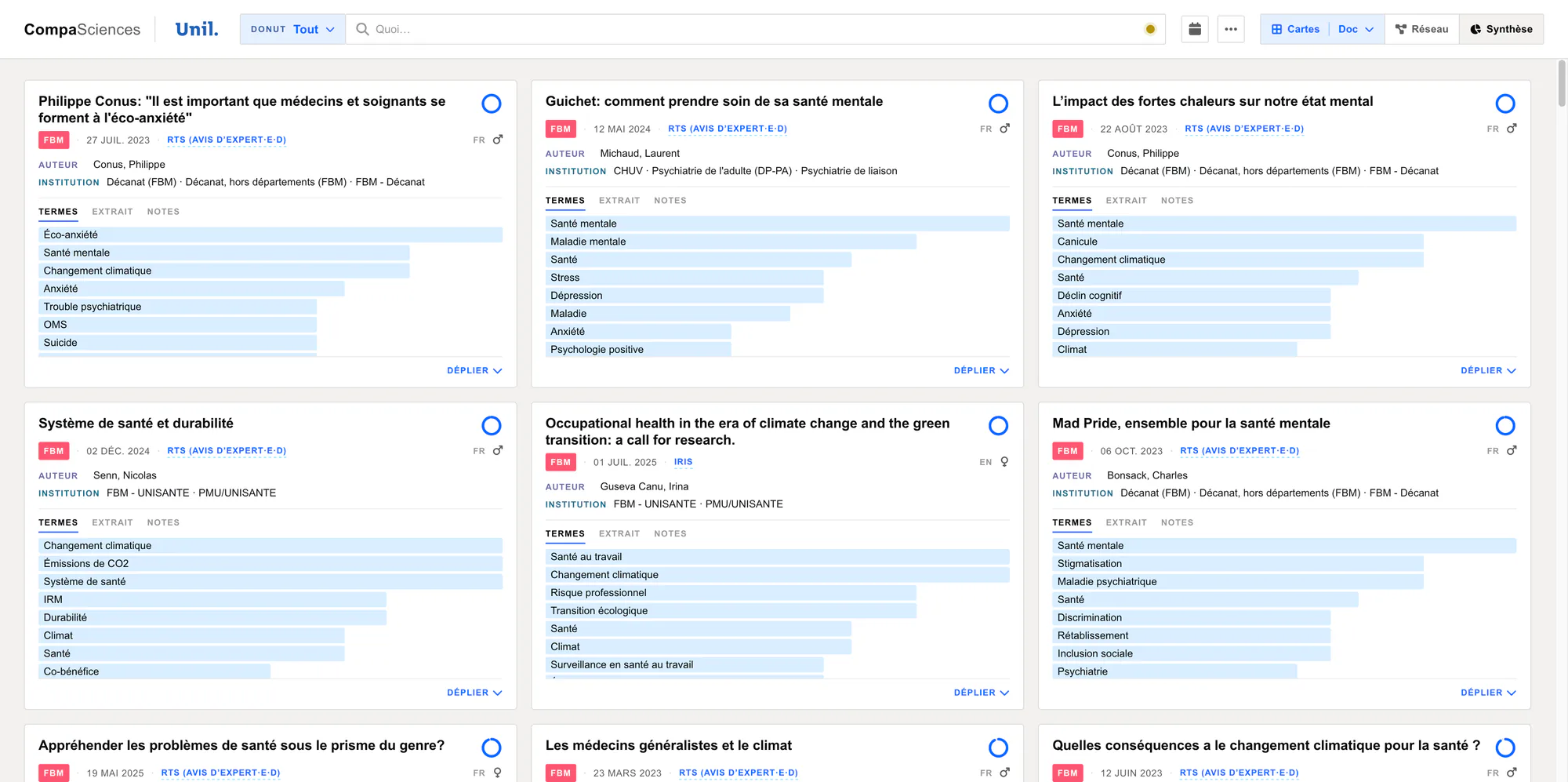The height and width of the screenshot is (782, 1568).
Task: Click gender icon on Occupational health card
Action: [1004, 462]
